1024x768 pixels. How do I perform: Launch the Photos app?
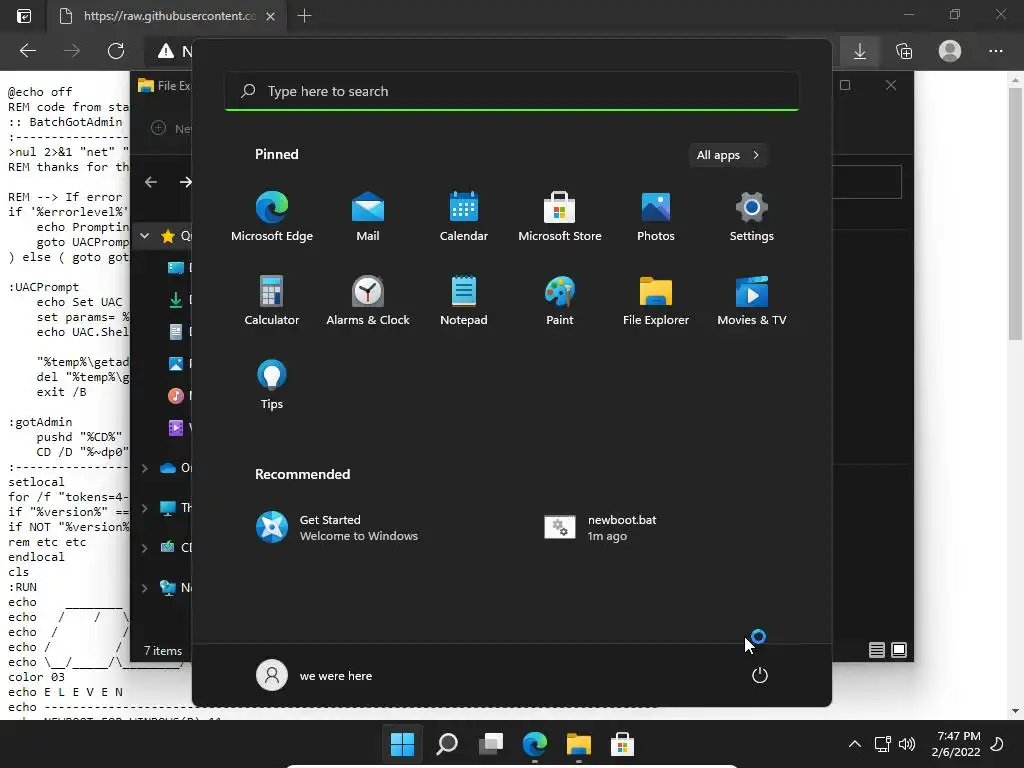[x=656, y=217]
